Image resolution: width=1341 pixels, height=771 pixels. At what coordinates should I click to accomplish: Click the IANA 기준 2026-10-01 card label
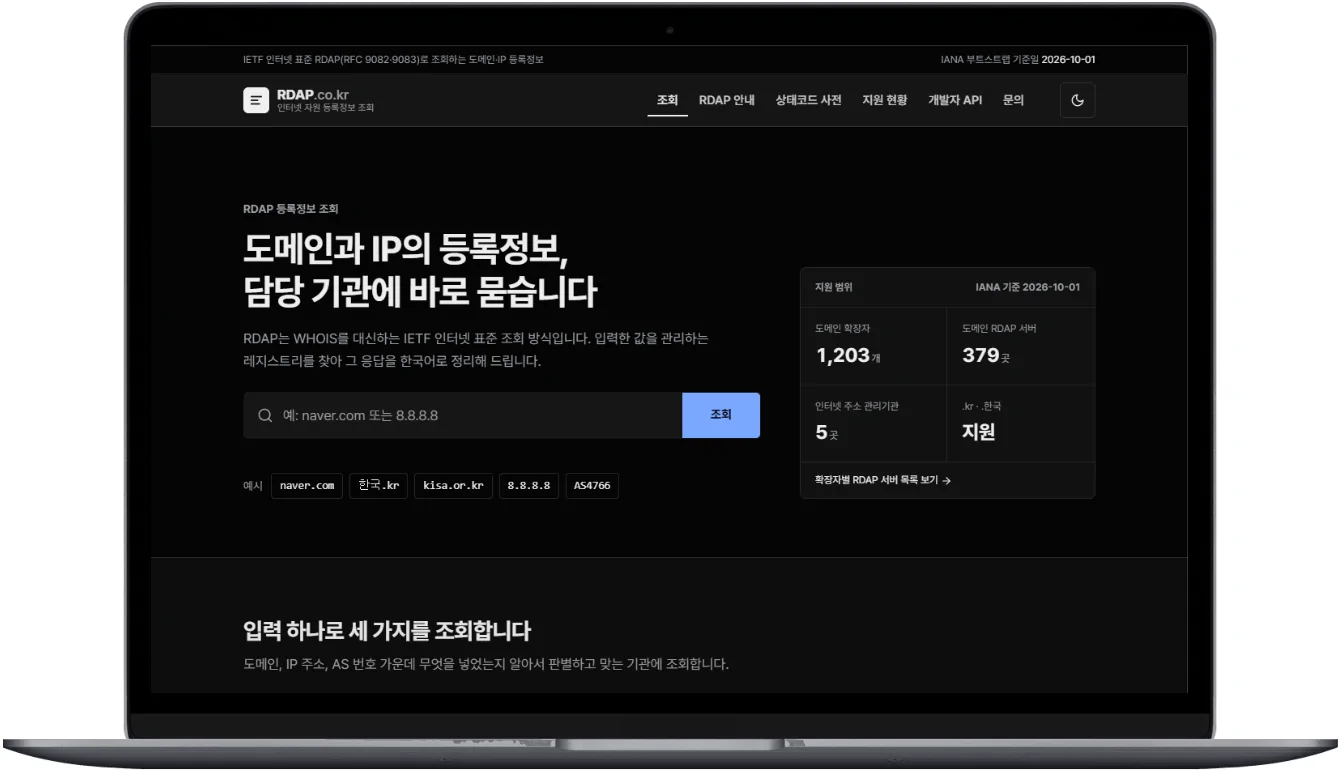(1028, 287)
